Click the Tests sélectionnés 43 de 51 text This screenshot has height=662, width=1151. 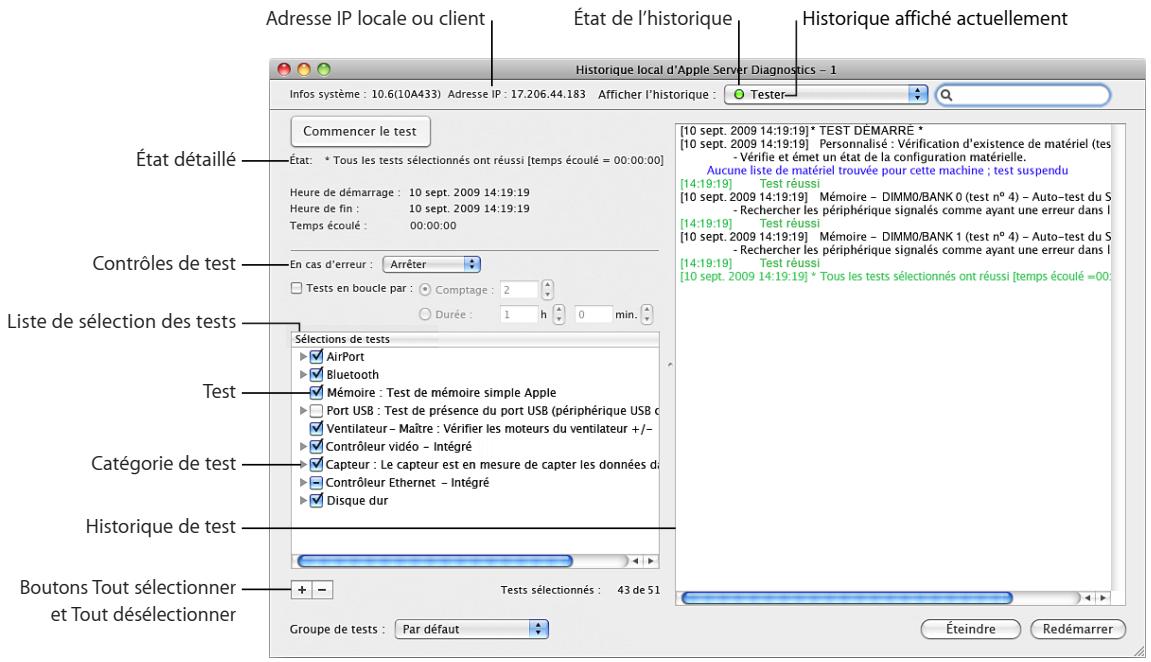pos(580,589)
